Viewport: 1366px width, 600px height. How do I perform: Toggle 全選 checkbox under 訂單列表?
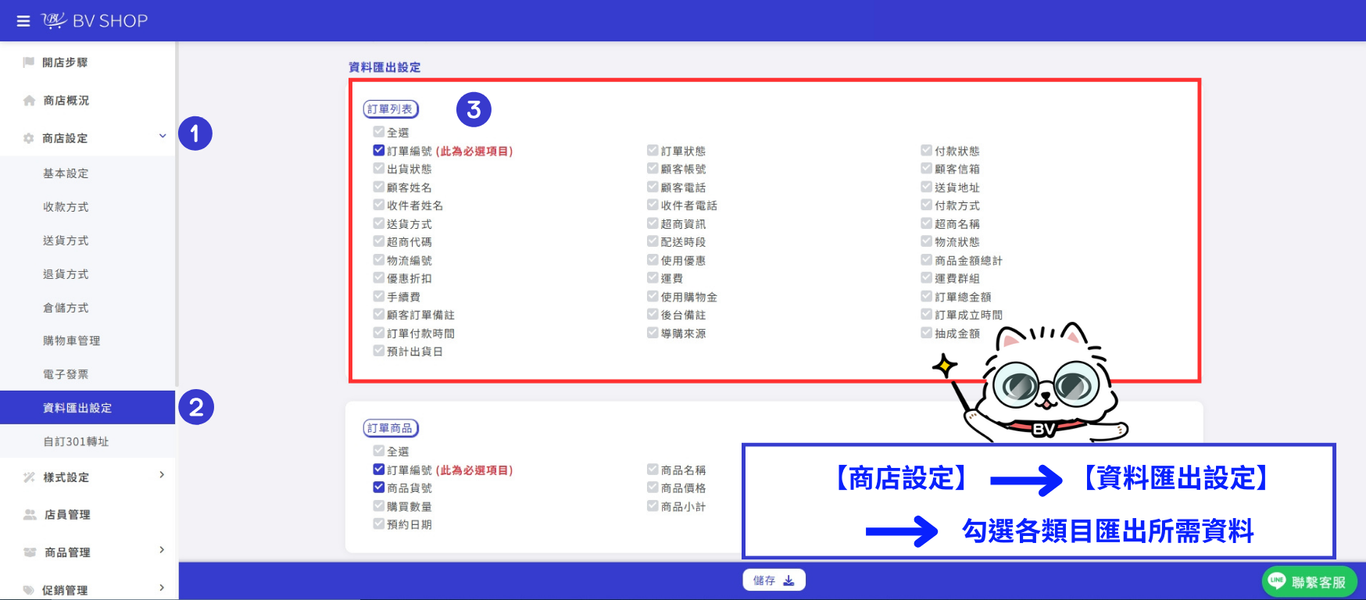378,132
